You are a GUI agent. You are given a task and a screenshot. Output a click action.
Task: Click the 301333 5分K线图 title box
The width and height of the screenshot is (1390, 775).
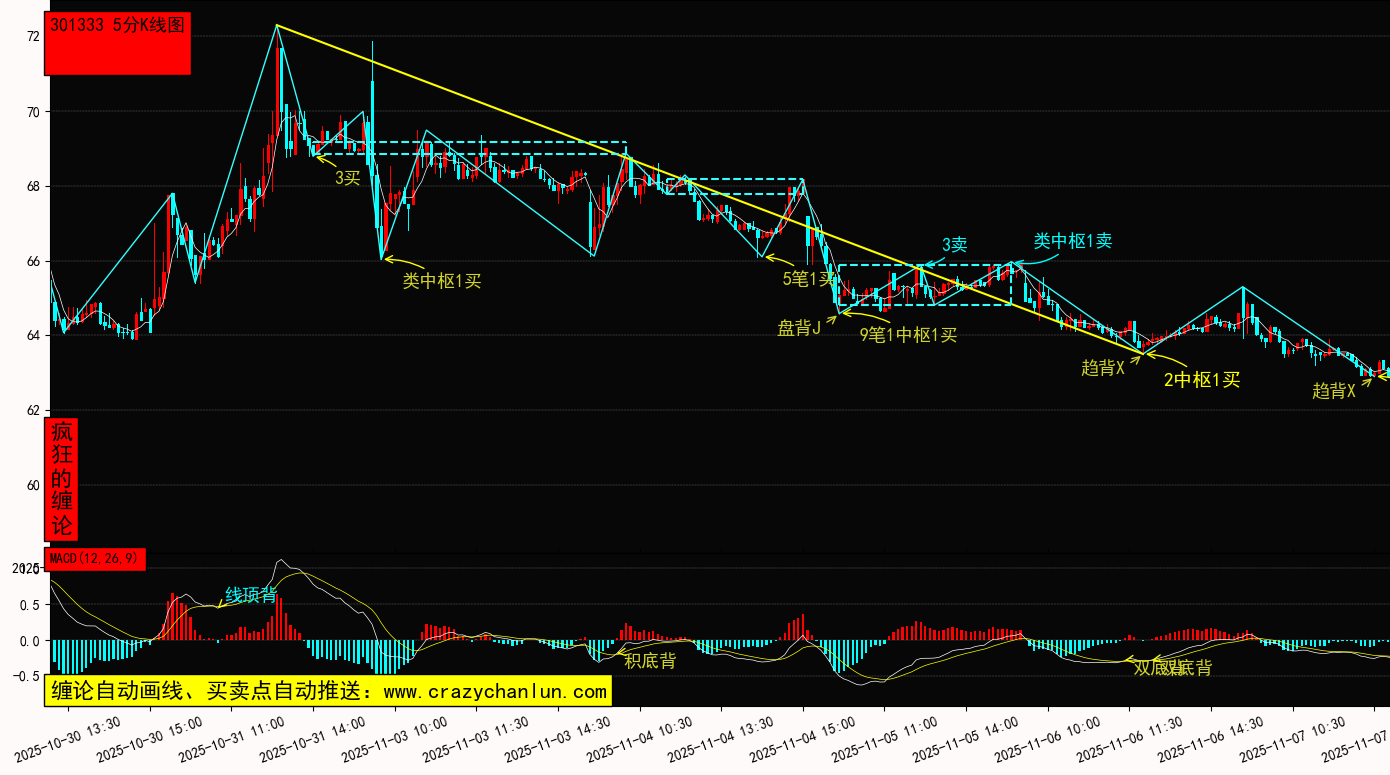point(117,44)
